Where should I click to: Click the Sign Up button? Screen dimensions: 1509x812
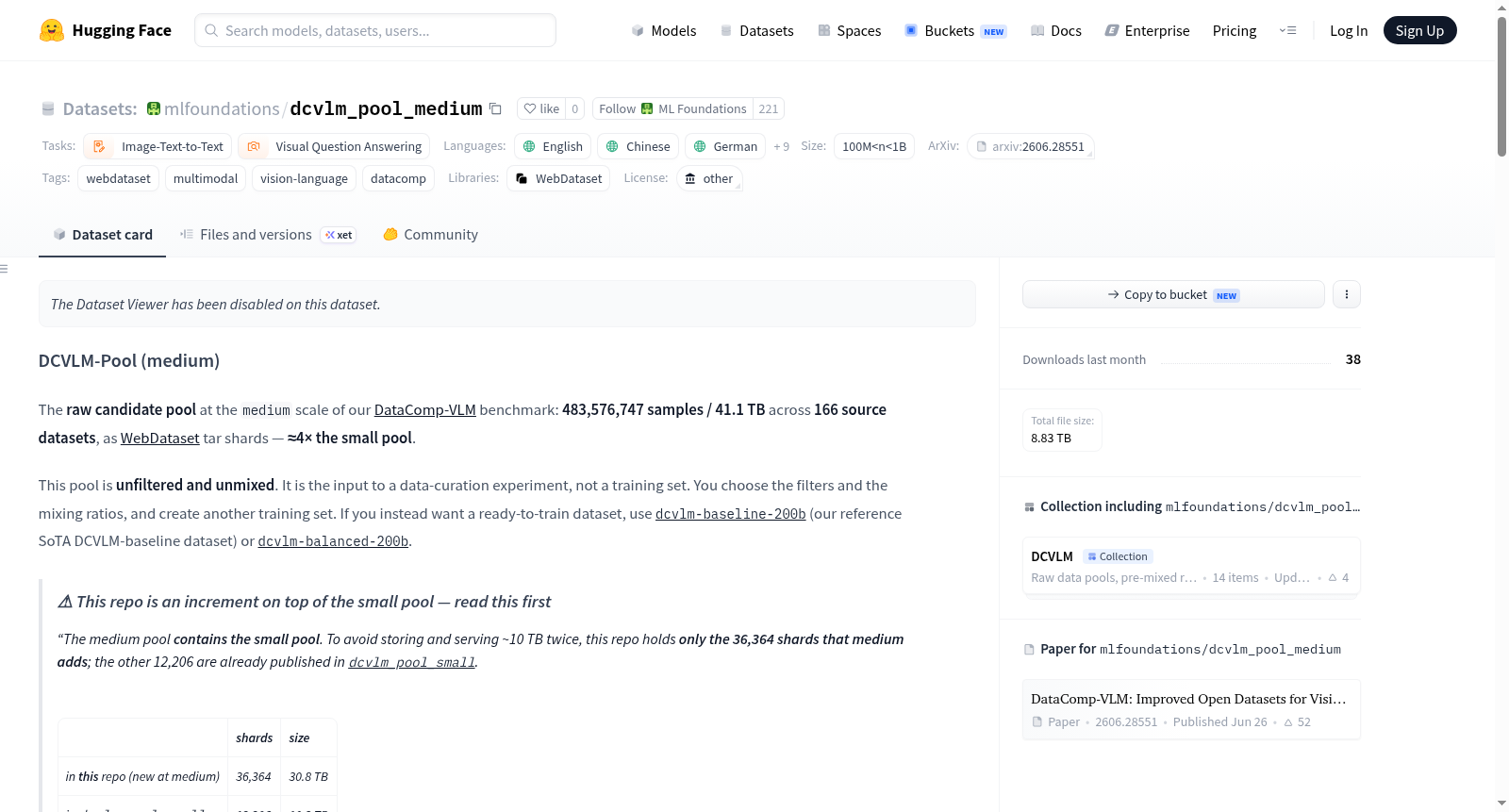click(1419, 30)
